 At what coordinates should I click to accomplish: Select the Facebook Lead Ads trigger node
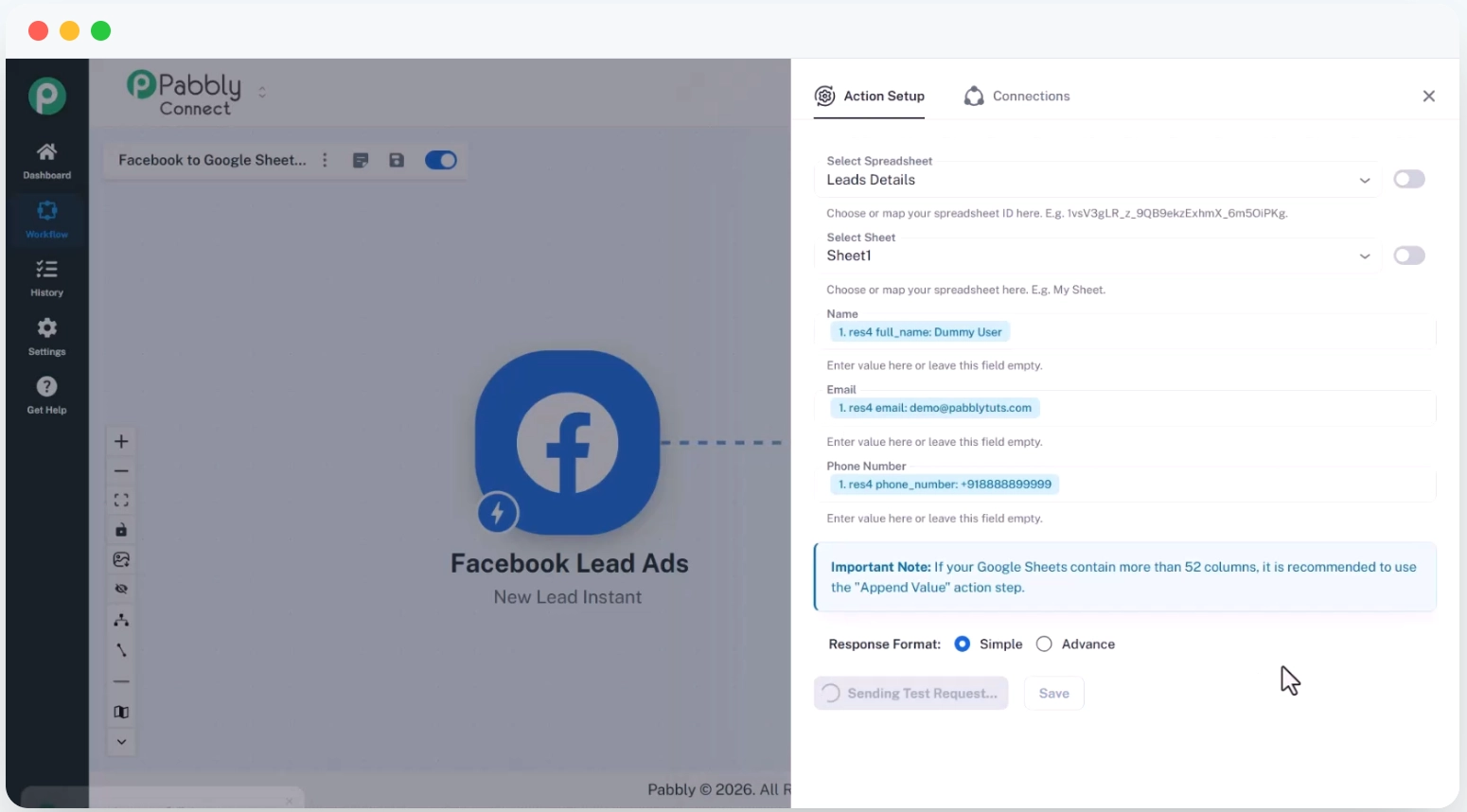point(568,442)
